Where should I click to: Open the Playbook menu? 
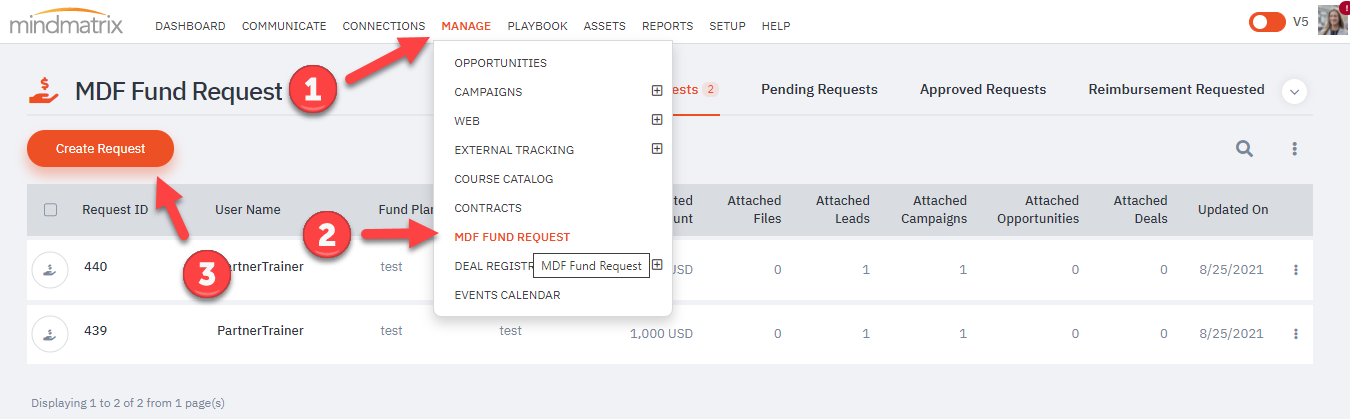point(537,26)
